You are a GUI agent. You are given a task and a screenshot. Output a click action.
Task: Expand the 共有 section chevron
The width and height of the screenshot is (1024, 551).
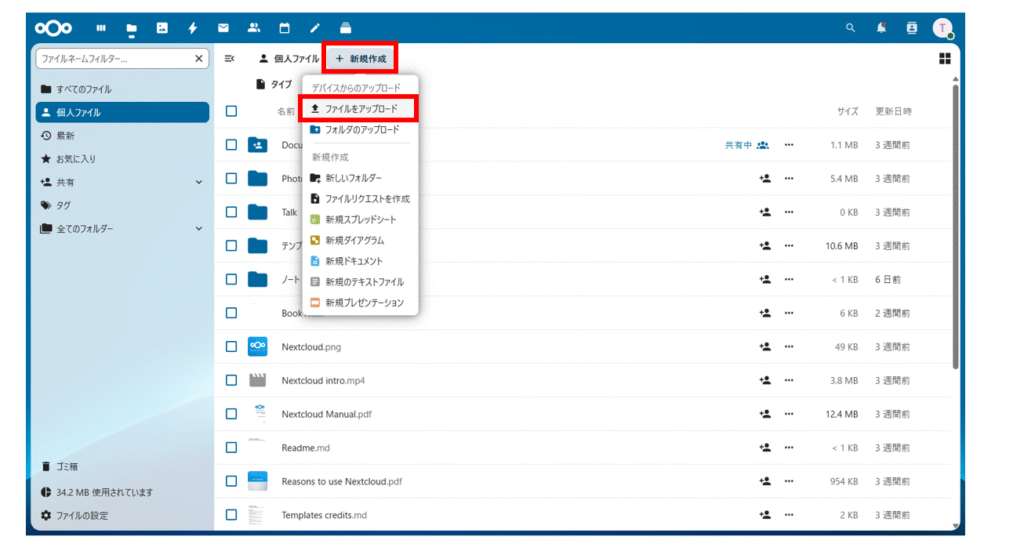(x=198, y=182)
